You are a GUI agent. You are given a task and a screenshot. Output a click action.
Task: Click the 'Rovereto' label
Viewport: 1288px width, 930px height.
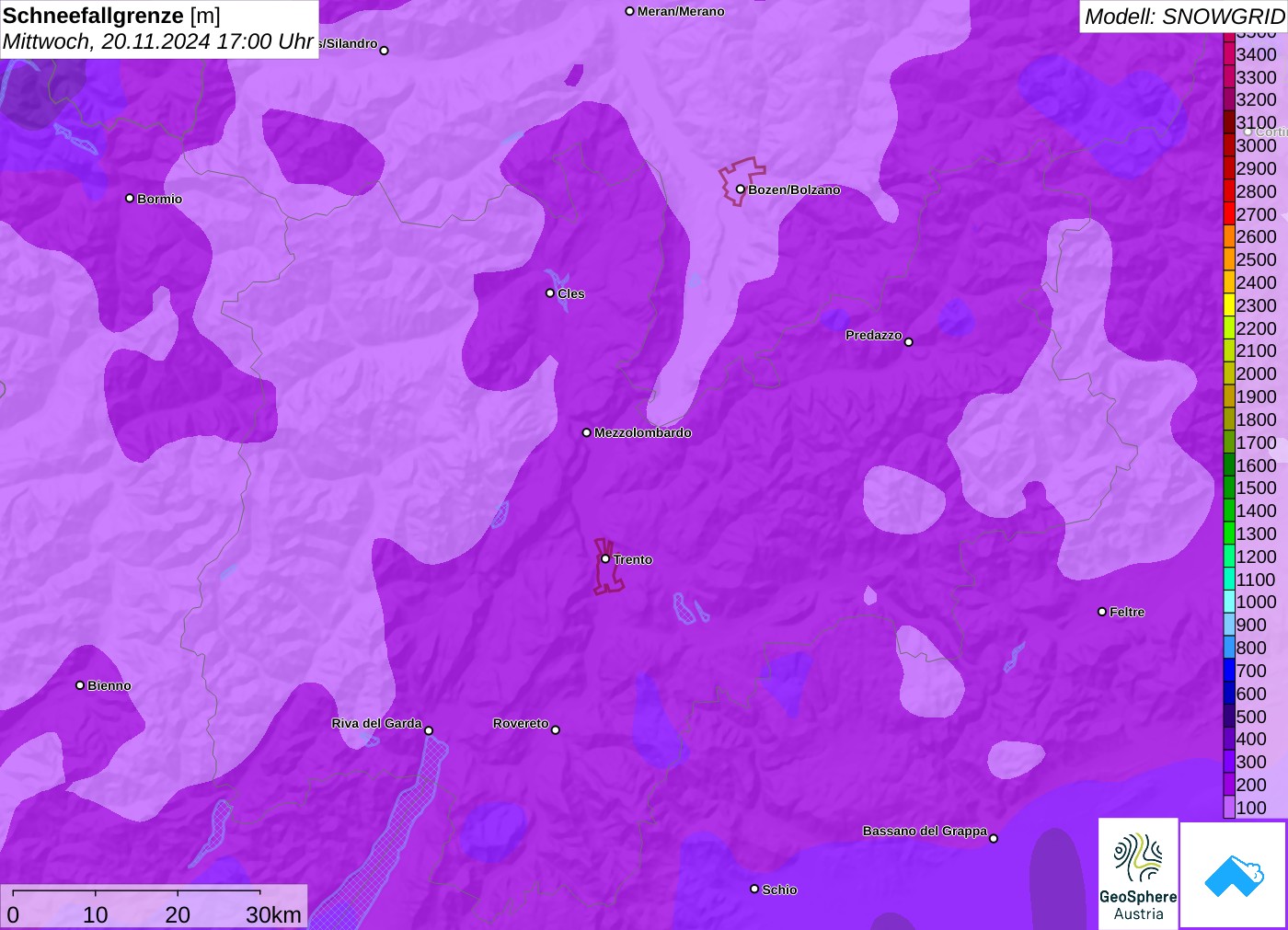coord(521,723)
